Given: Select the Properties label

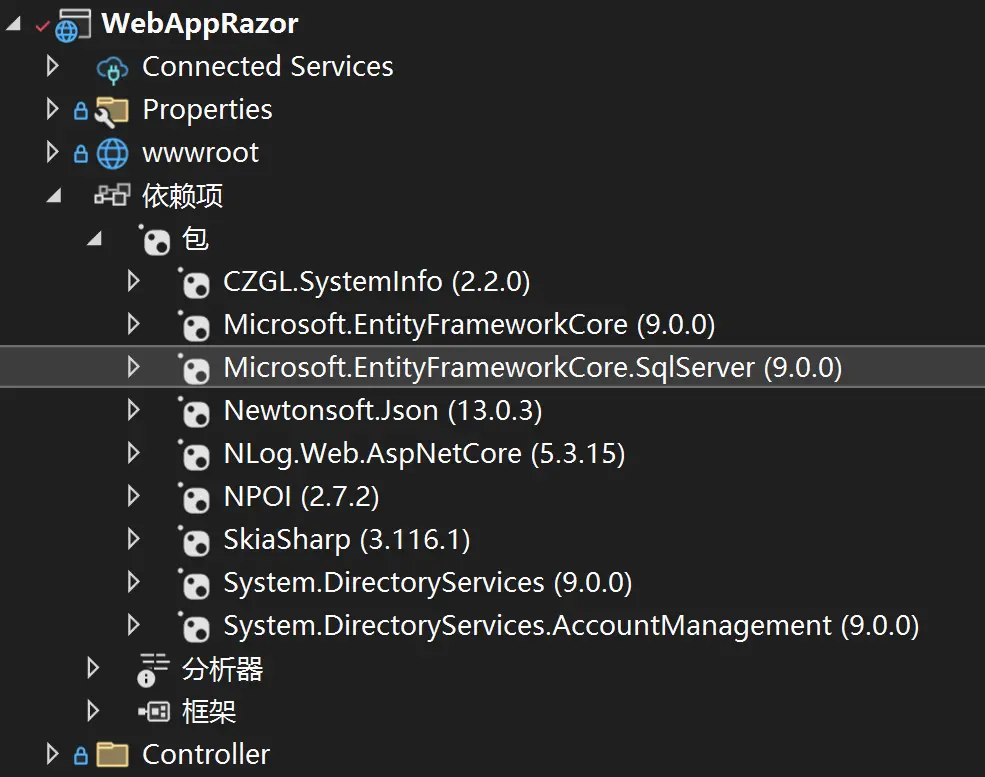Looking at the screenshot, I should [207, 110].
